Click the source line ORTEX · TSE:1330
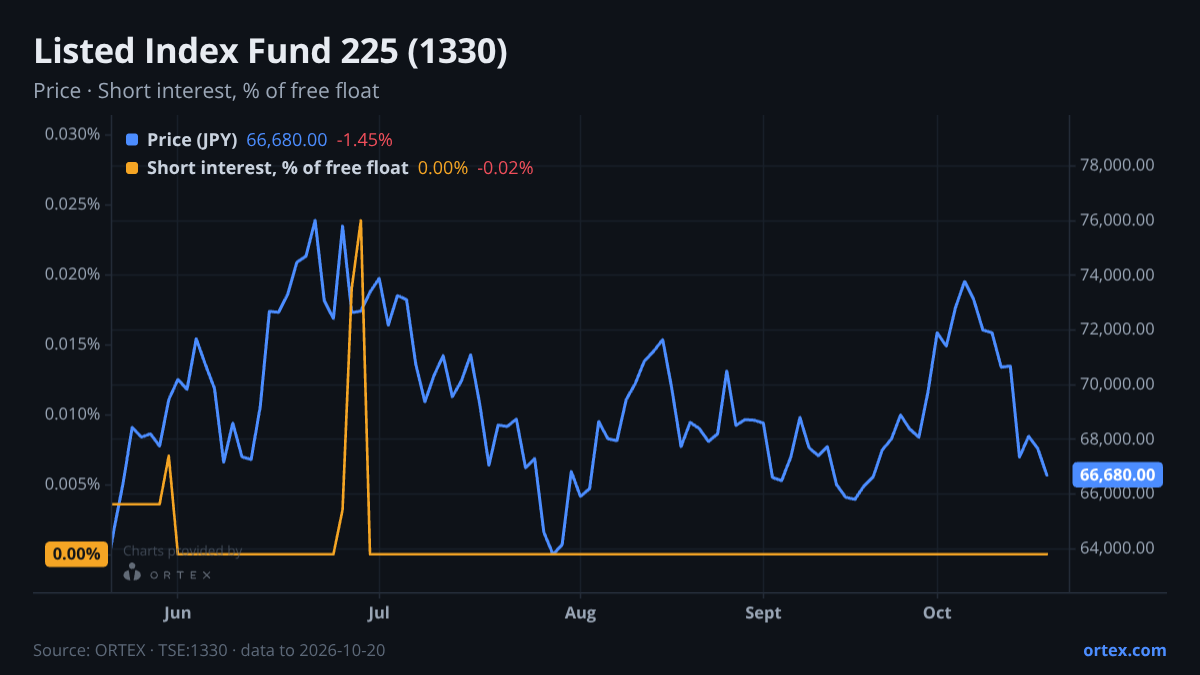Viewport: 1200px width, 675px height. coord(209,650)
